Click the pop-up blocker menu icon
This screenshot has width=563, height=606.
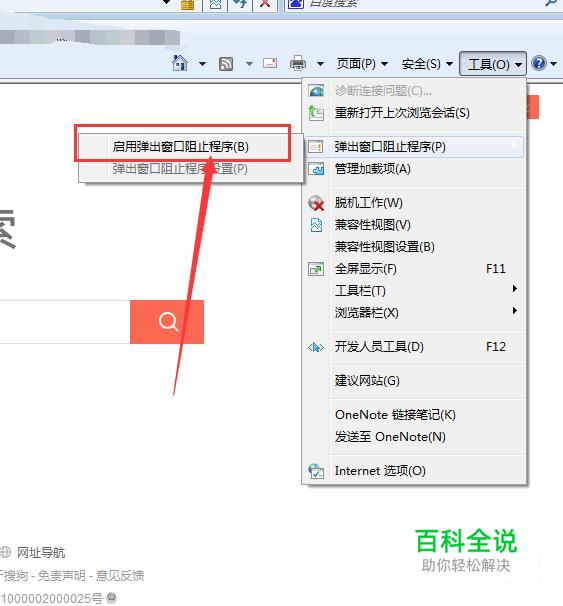[316, 147]
